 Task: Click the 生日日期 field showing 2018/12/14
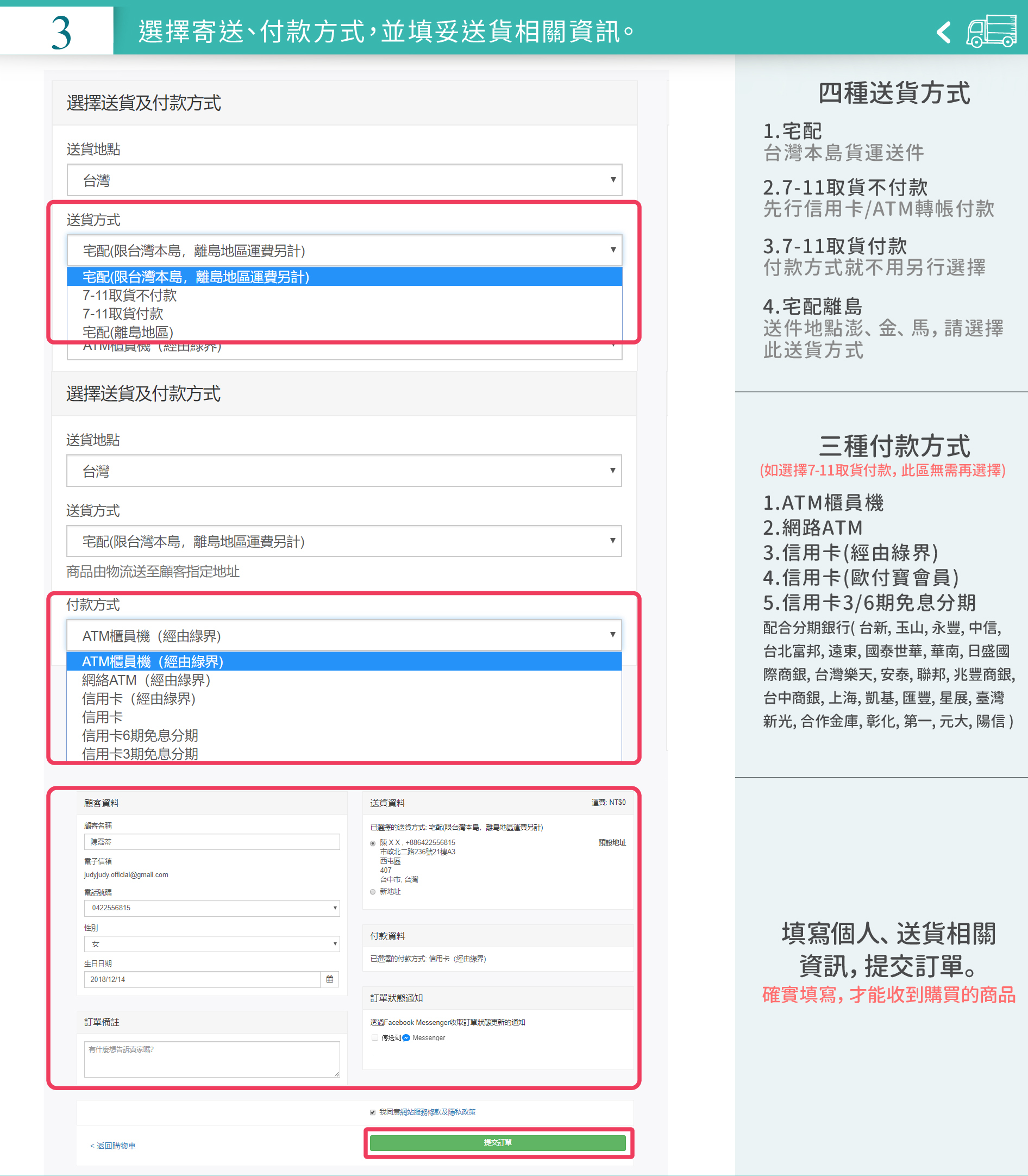tap(202, 979)
